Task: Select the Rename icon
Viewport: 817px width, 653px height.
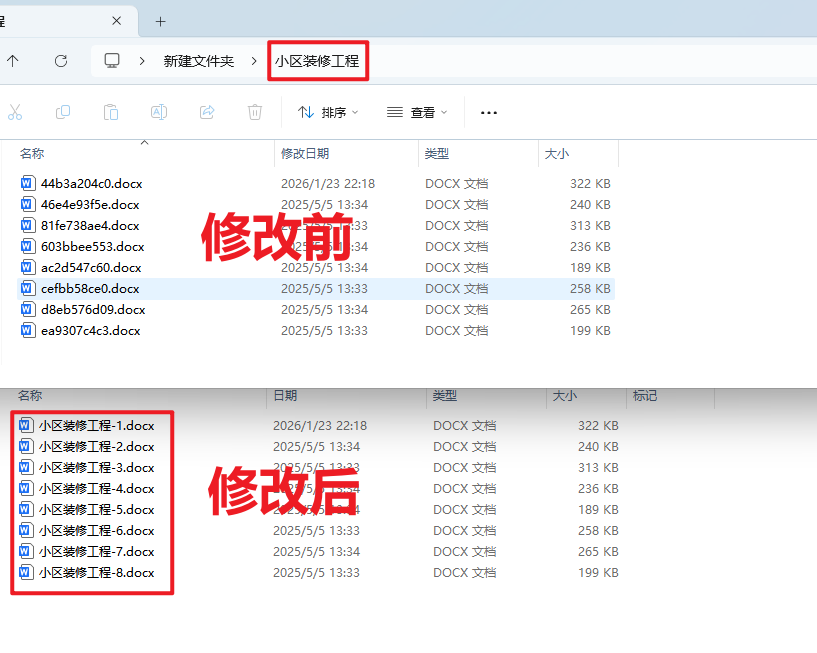Action: (x=159, y=112)
